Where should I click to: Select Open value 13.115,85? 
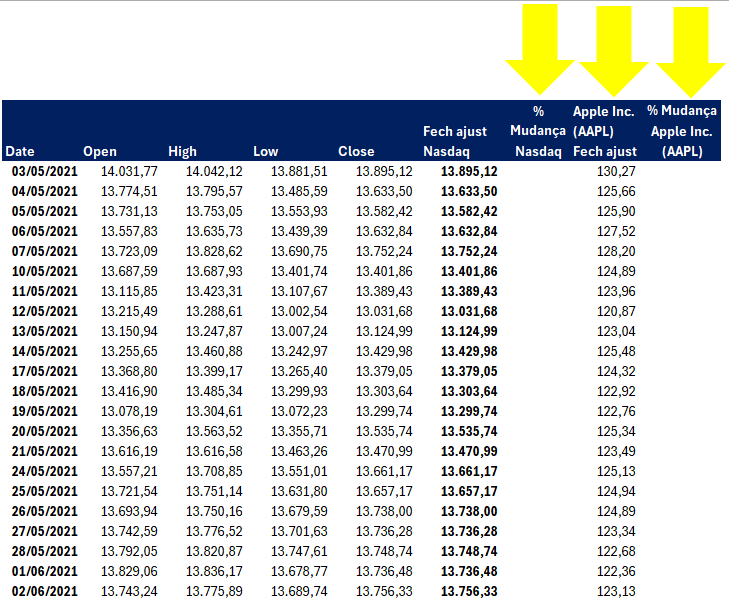click(x=129, y=291)
